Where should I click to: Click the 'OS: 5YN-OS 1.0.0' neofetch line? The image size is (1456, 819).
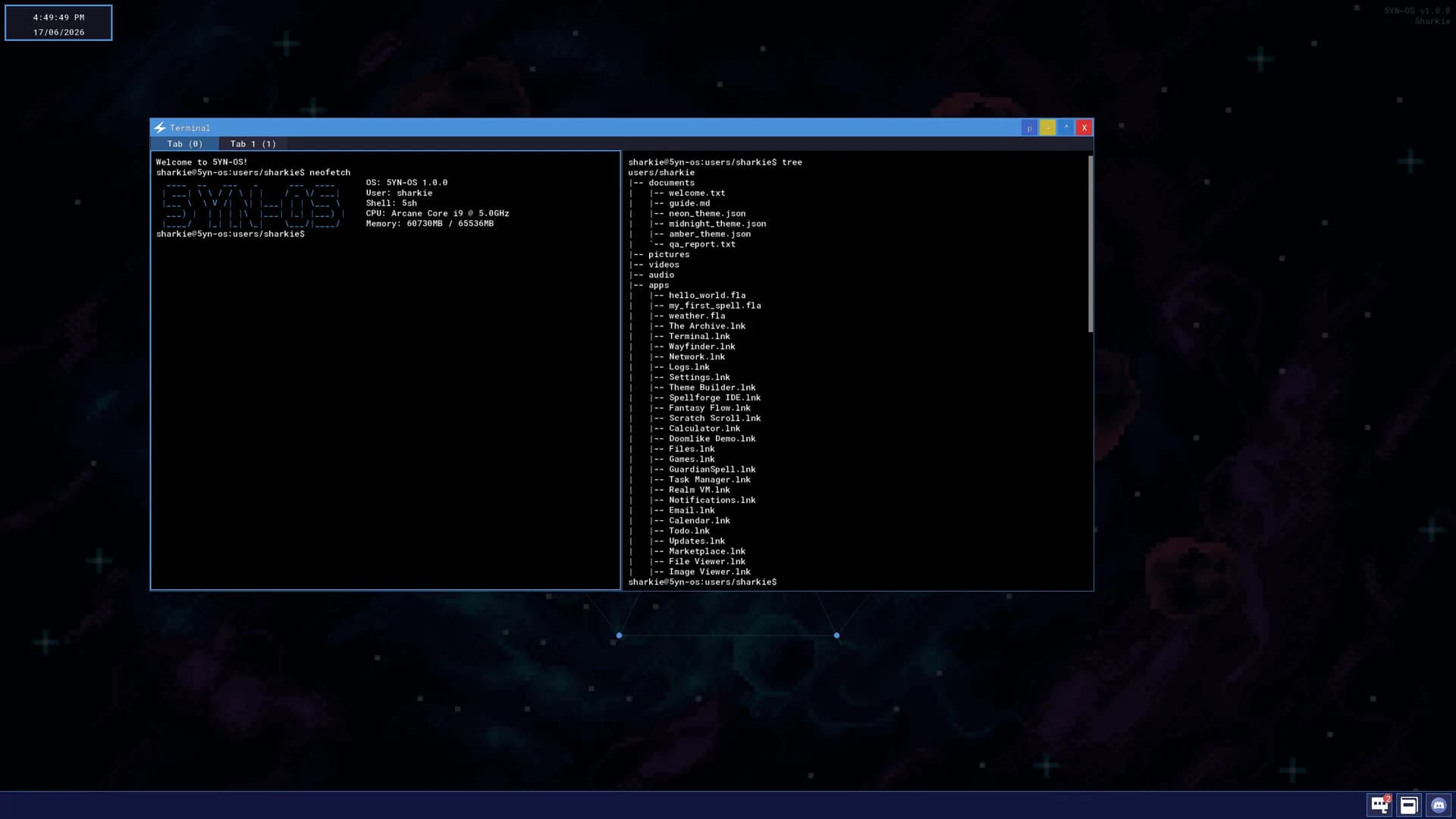point(406,183)
